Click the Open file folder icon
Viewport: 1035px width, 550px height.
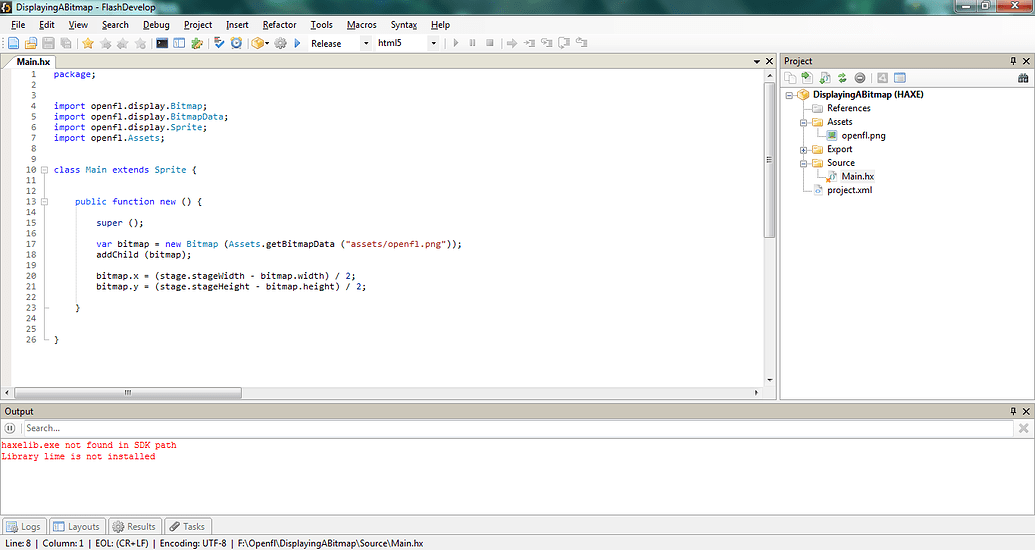30,43
